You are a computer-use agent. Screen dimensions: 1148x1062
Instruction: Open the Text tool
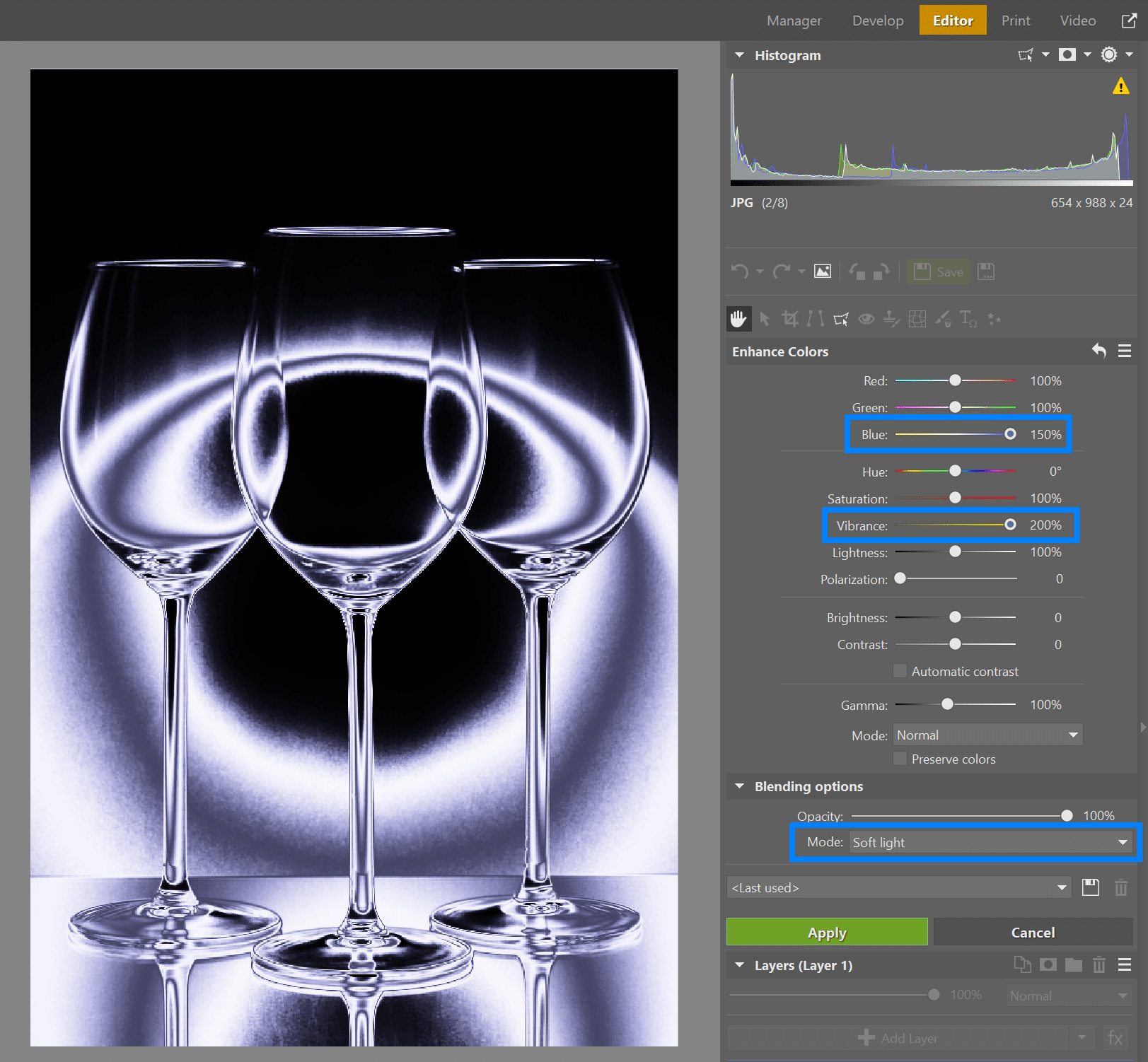pos(968,319)
